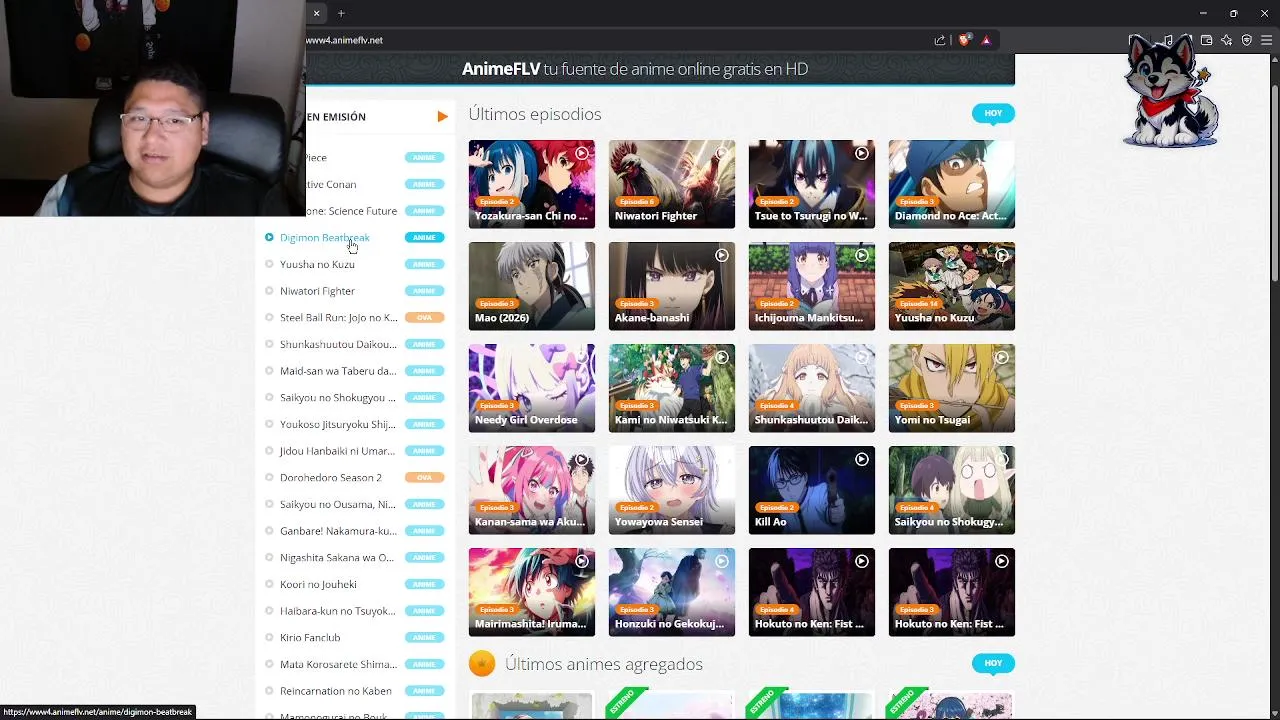The image size is (1280, 720).
Task: Click play icon on Mao (2026) thumbnail
Action: [581, 255]
